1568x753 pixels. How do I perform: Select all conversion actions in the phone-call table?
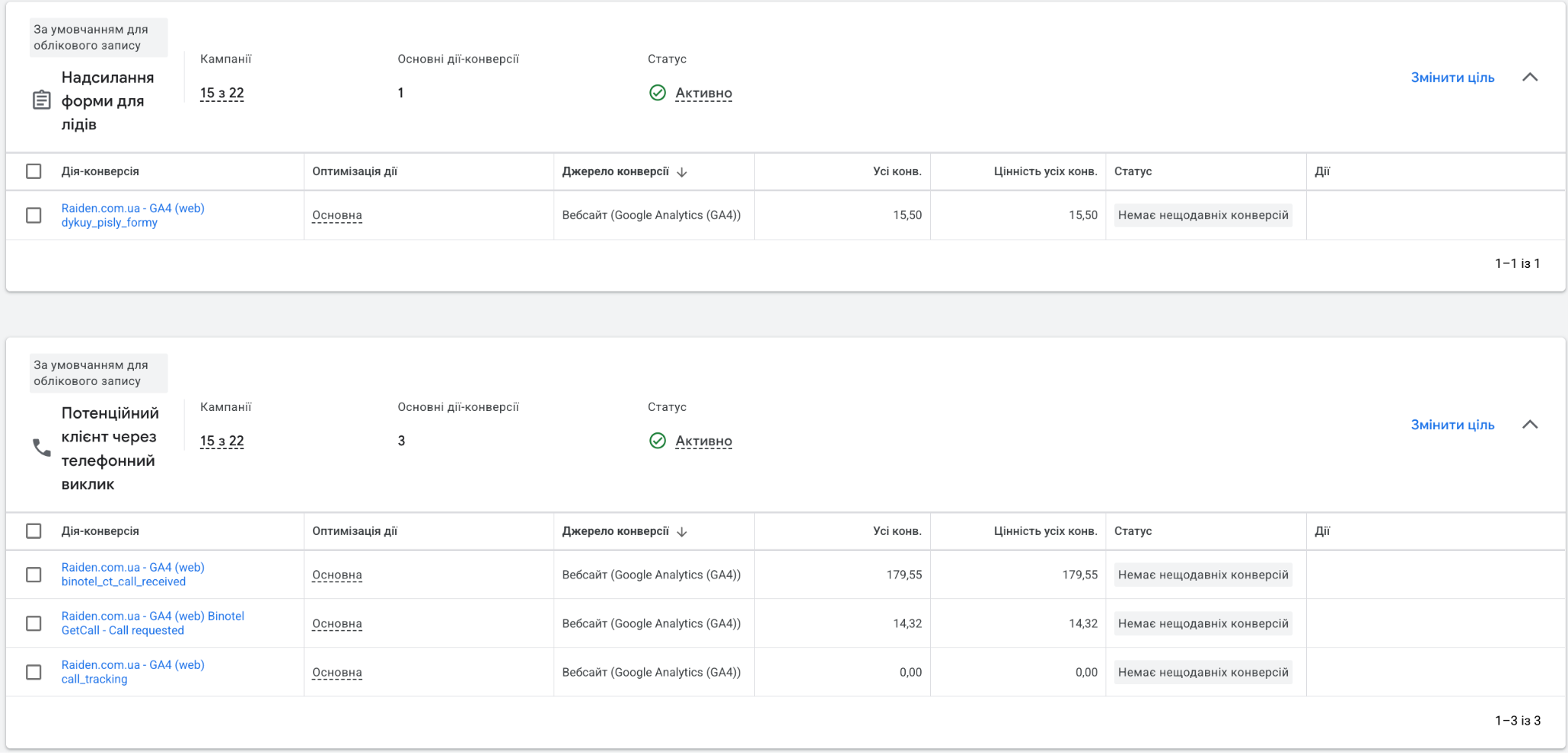coord(34,531)
